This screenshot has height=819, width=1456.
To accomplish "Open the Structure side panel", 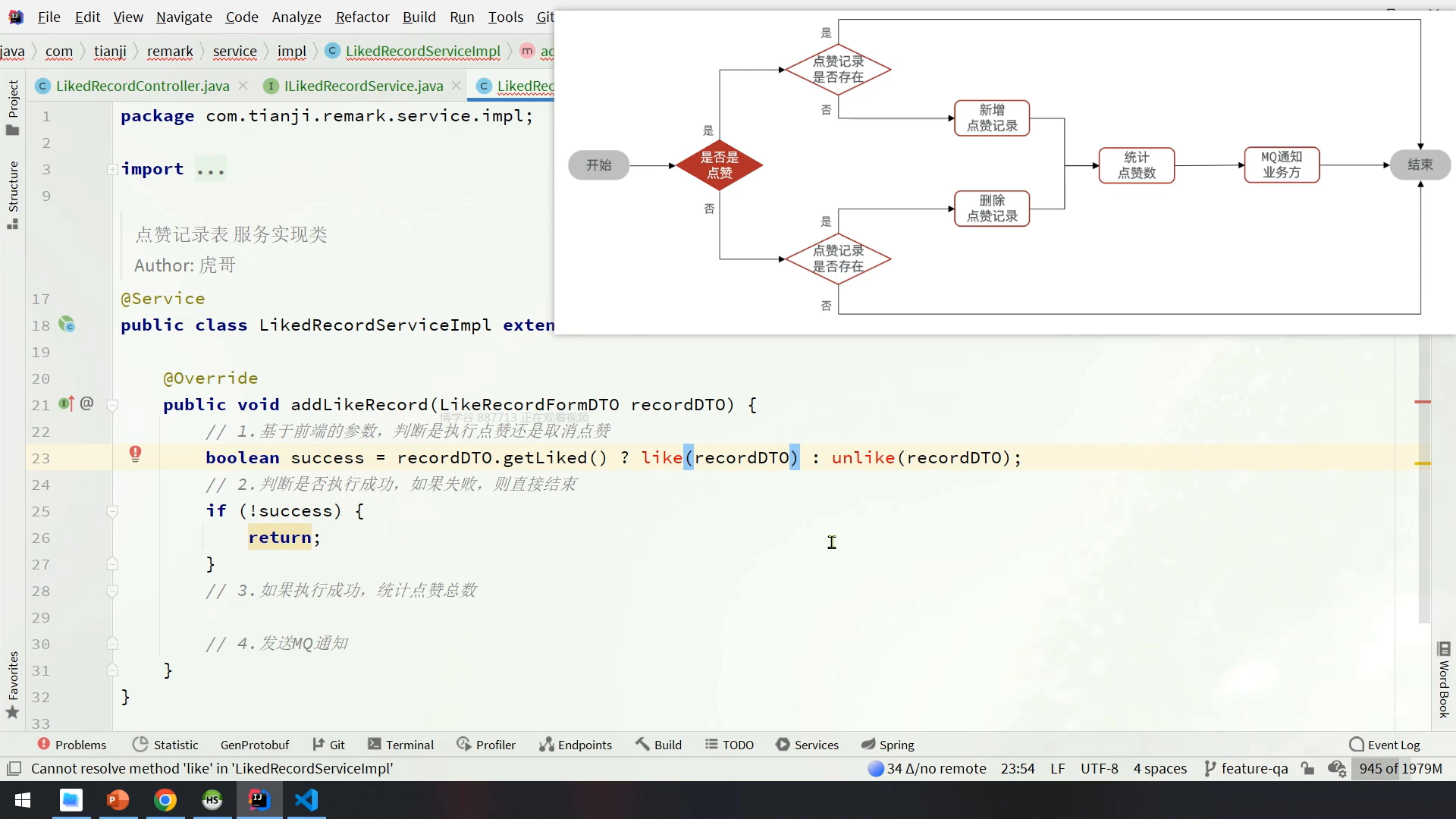I will pyautogui.click(x=13, y=194).
